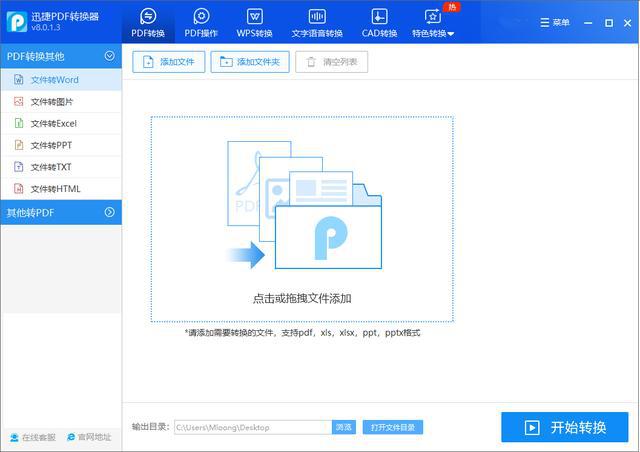Click the 清空列表 button
Screen dimensions: 640x452
pos(331,62)
